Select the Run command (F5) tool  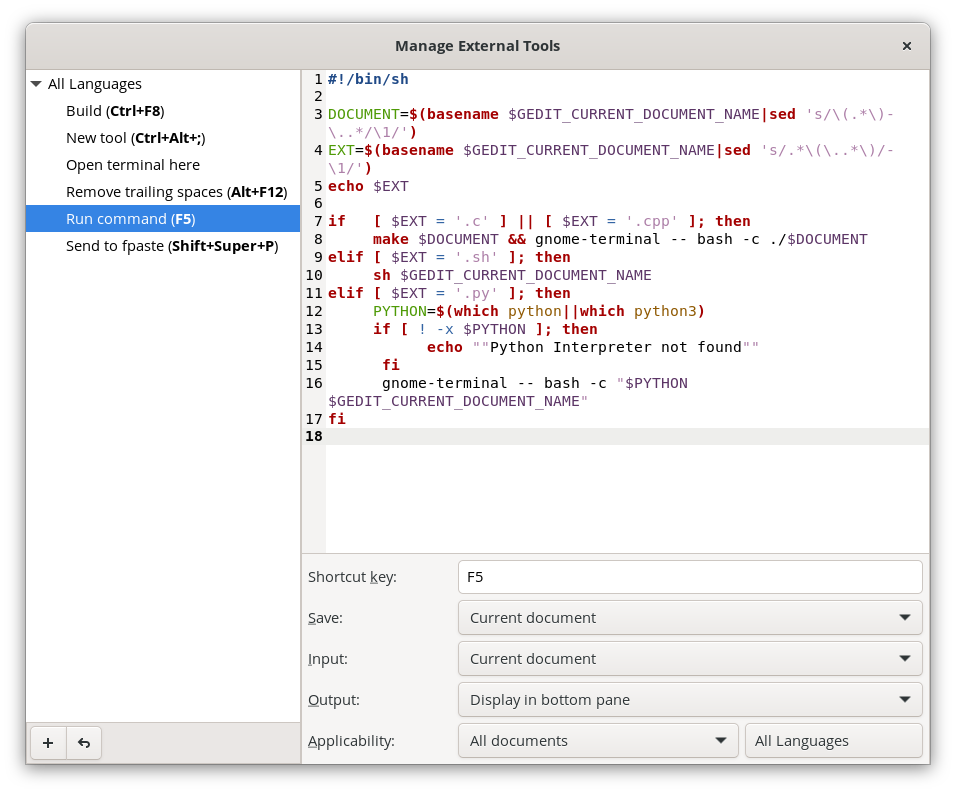(163, 219)
